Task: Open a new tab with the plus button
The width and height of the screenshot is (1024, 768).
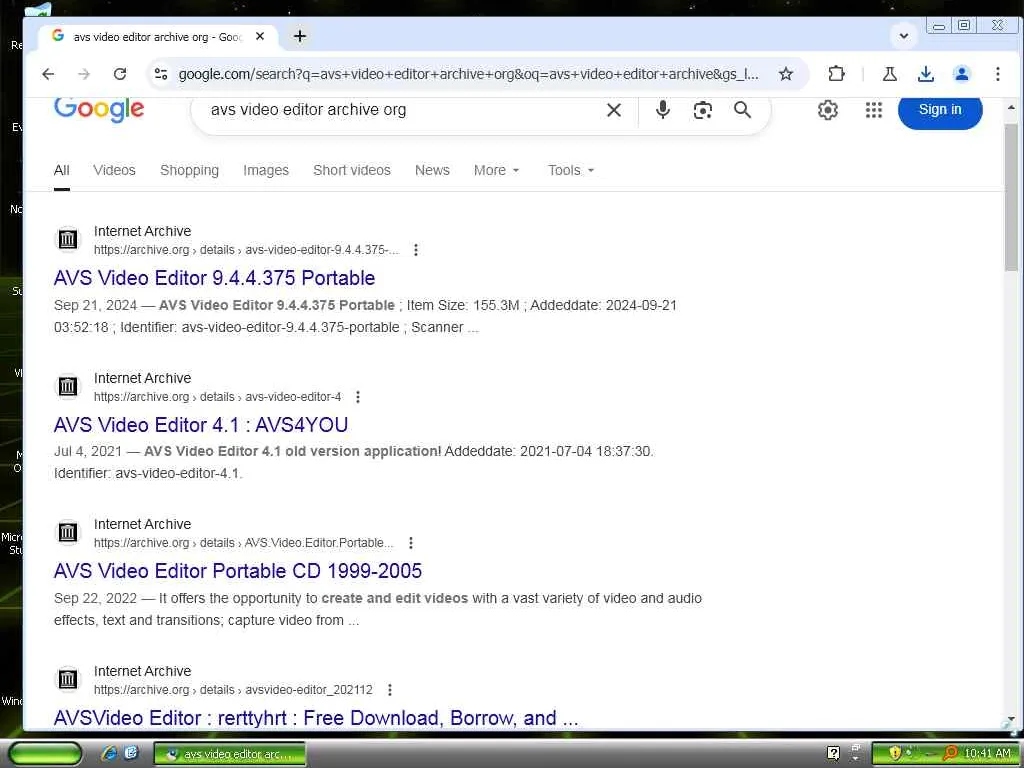Action: [300, 37]
